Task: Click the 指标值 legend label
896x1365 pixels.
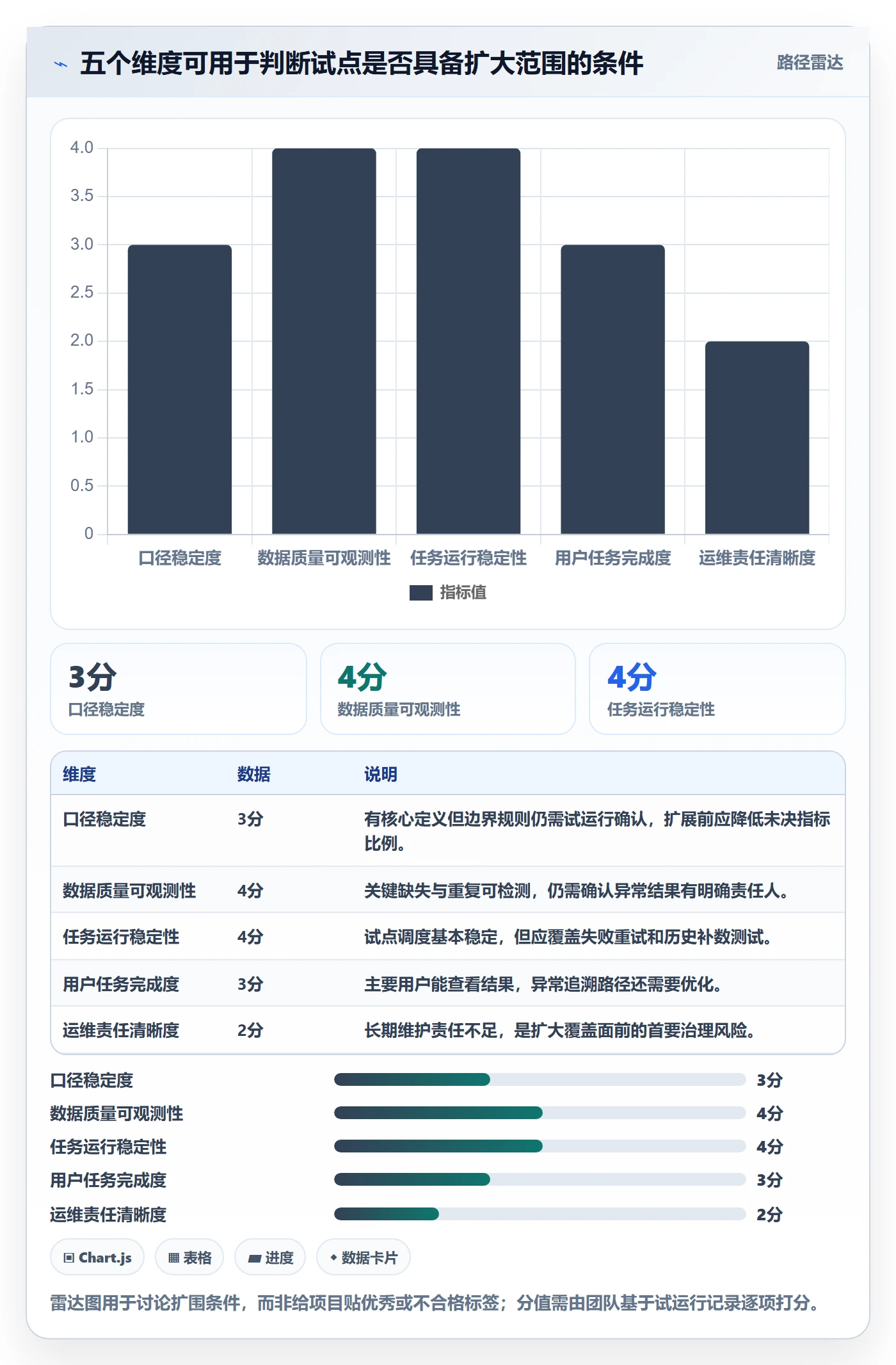Action: tap(463, 593)
